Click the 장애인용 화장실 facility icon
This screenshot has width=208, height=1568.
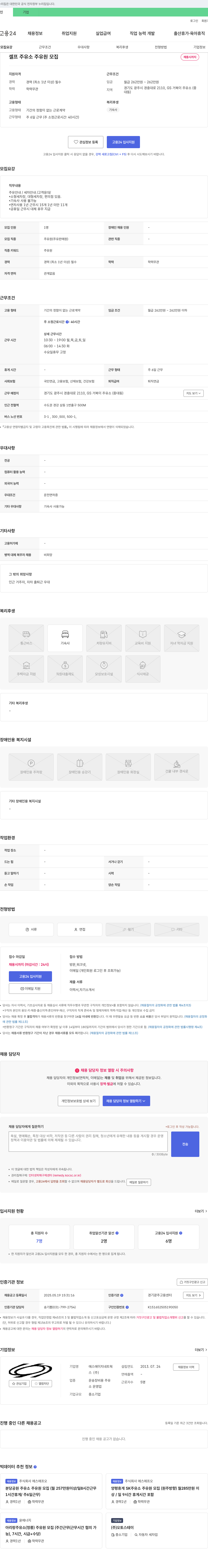coord(128,767)
